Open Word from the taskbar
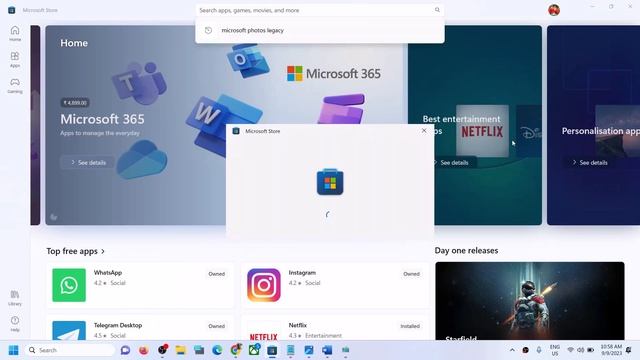This screenshot has height=360, width=640. (x=327, y=350)
